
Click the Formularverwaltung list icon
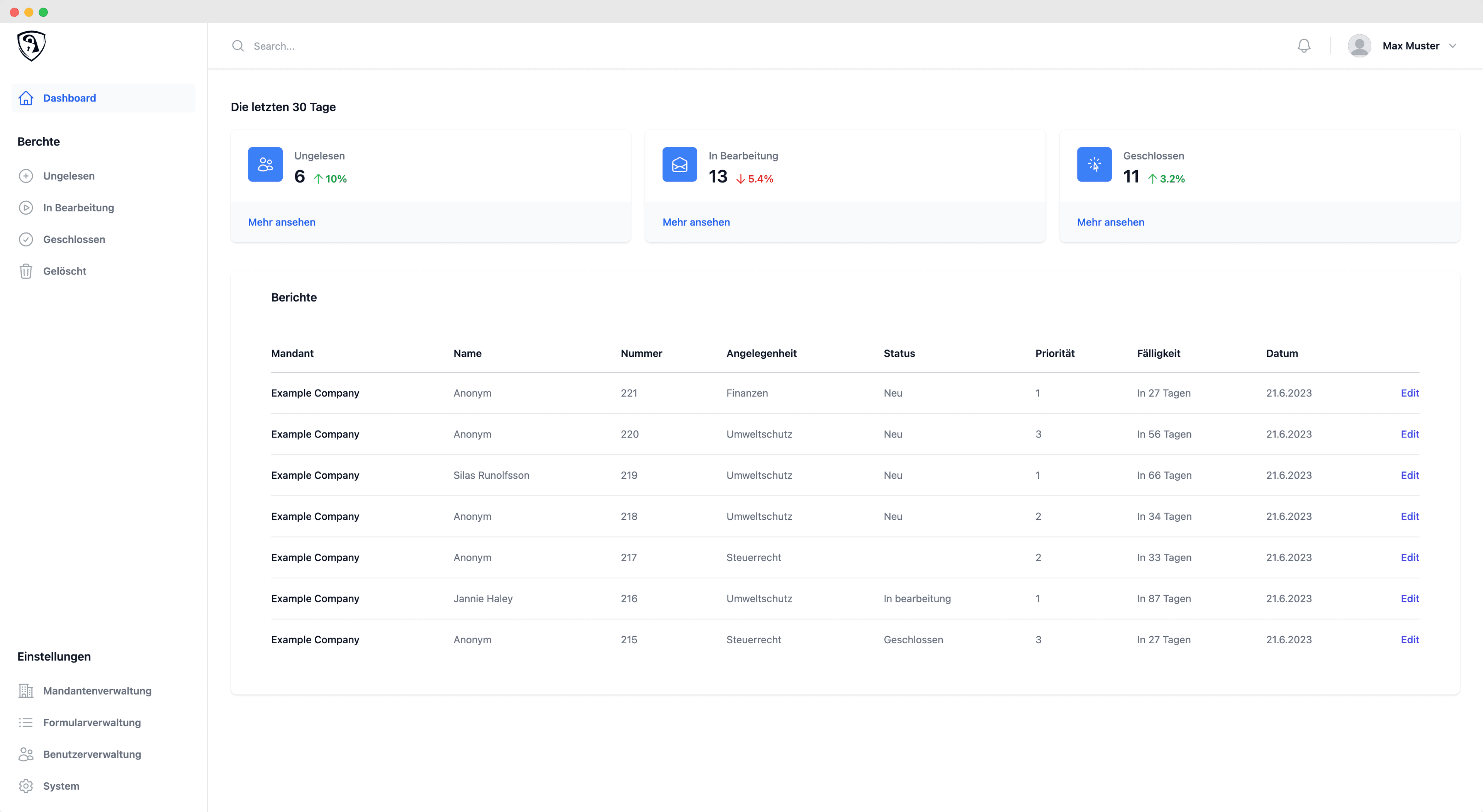click(26, 722)
